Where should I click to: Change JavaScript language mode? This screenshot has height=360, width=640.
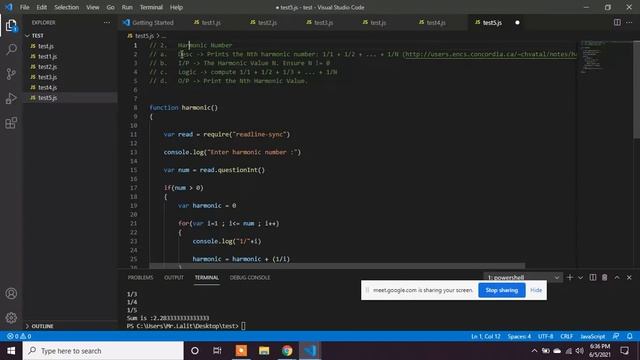click(x=593, y=336)
